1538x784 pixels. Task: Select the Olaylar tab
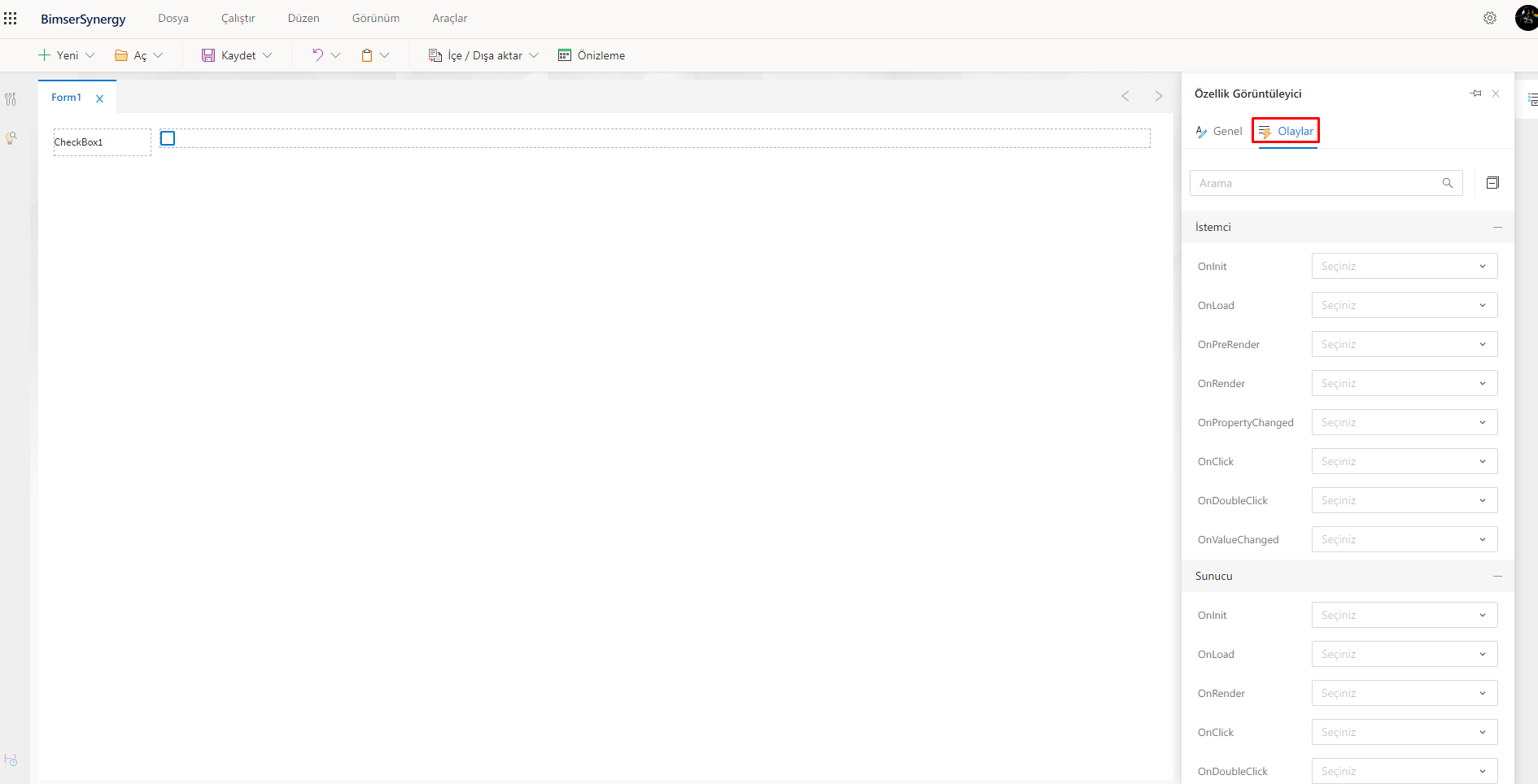[1286, 131]
